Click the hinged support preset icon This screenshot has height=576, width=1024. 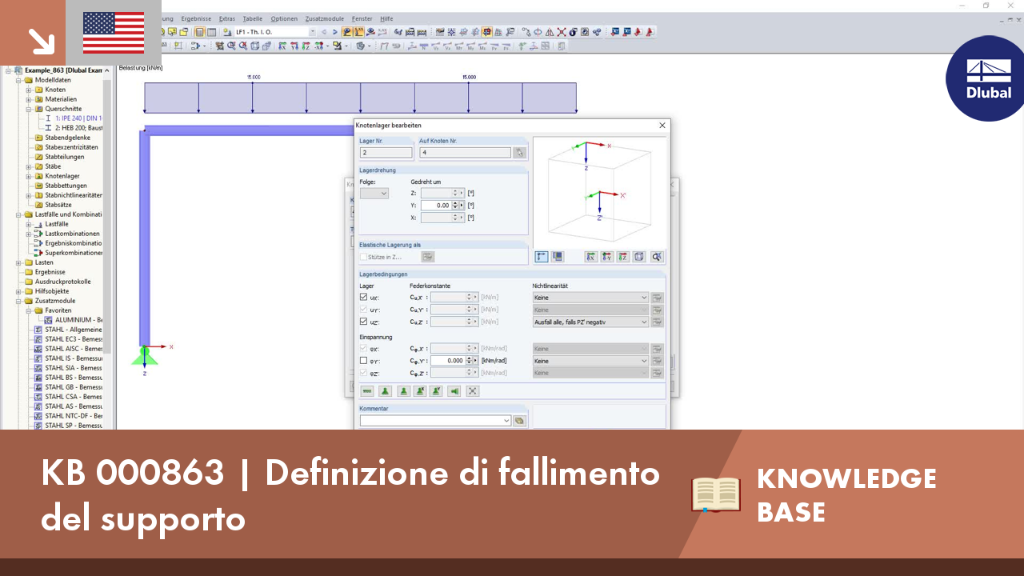(385, 391)
